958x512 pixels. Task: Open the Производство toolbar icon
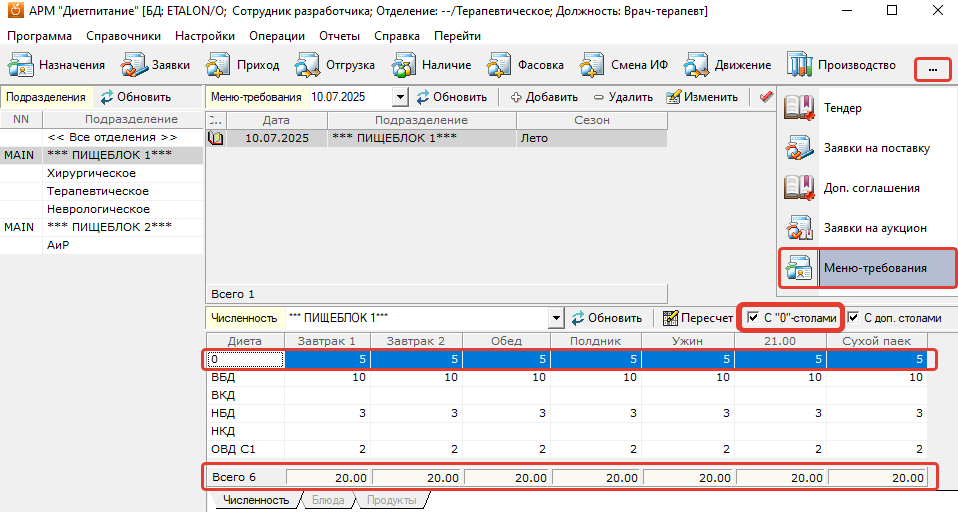point(799,65)
